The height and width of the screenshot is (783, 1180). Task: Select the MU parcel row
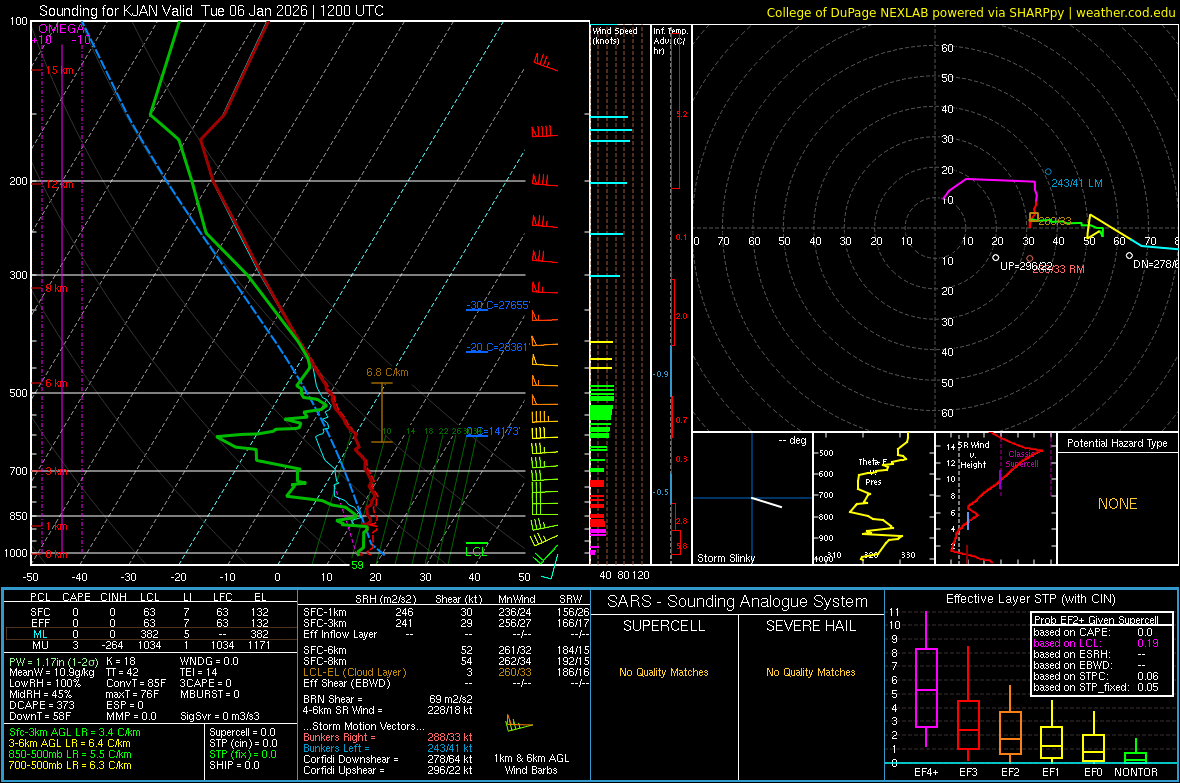[x=150, y=644]
